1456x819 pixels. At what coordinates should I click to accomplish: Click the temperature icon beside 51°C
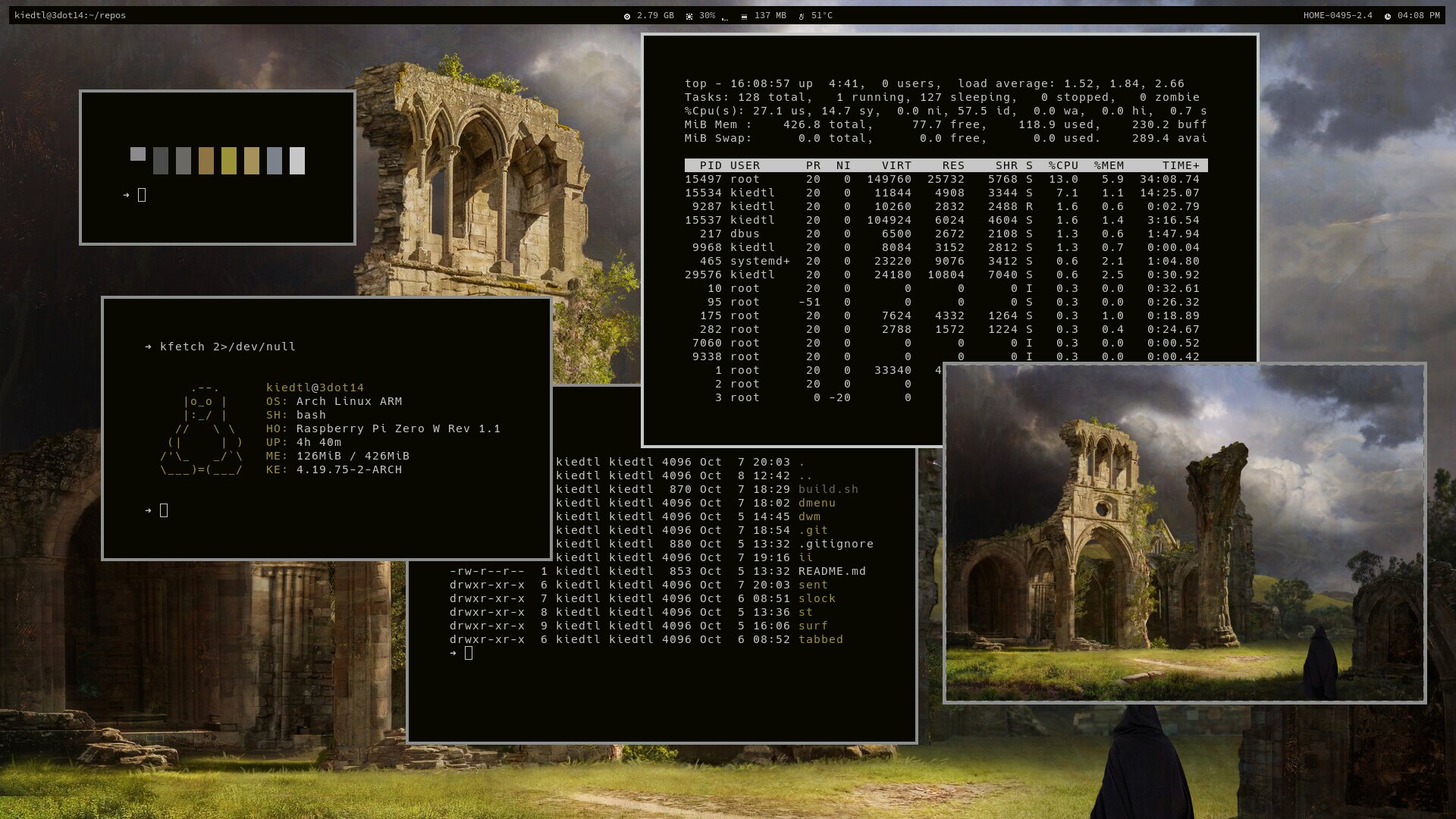click(802, 16)
